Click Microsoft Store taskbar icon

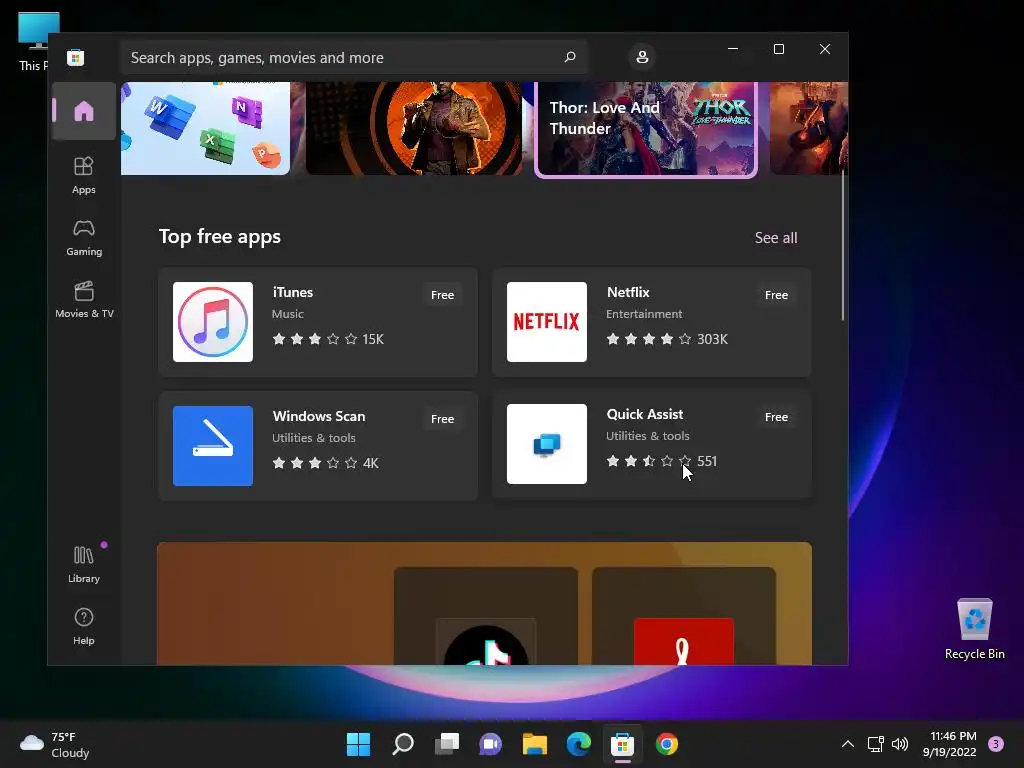622,744
